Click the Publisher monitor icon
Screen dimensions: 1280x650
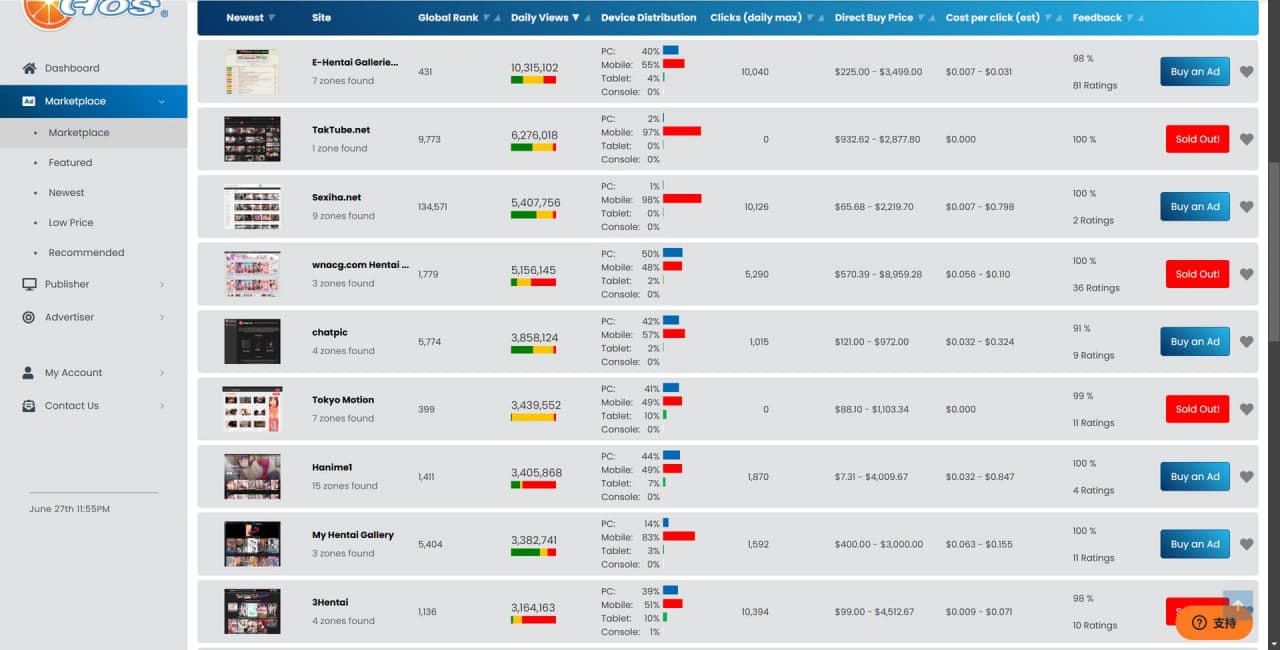point(29,284)
